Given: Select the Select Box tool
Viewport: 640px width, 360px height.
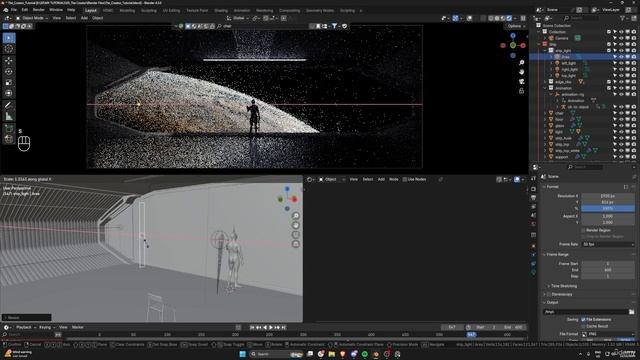Looking at the screenshot, I should point(9,38).
